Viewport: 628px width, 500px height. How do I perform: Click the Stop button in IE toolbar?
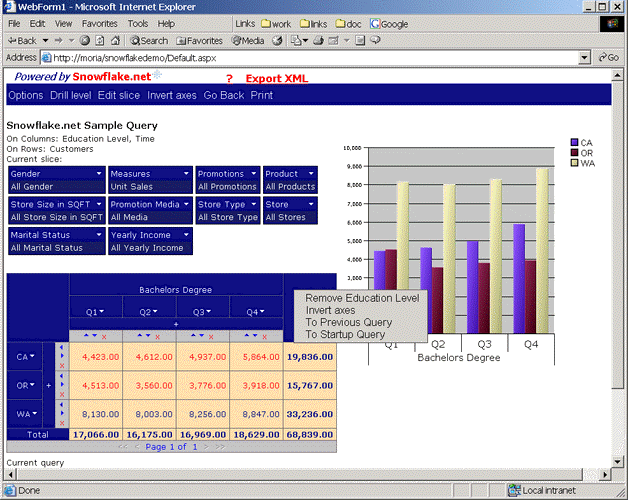[x=85, y=40]
